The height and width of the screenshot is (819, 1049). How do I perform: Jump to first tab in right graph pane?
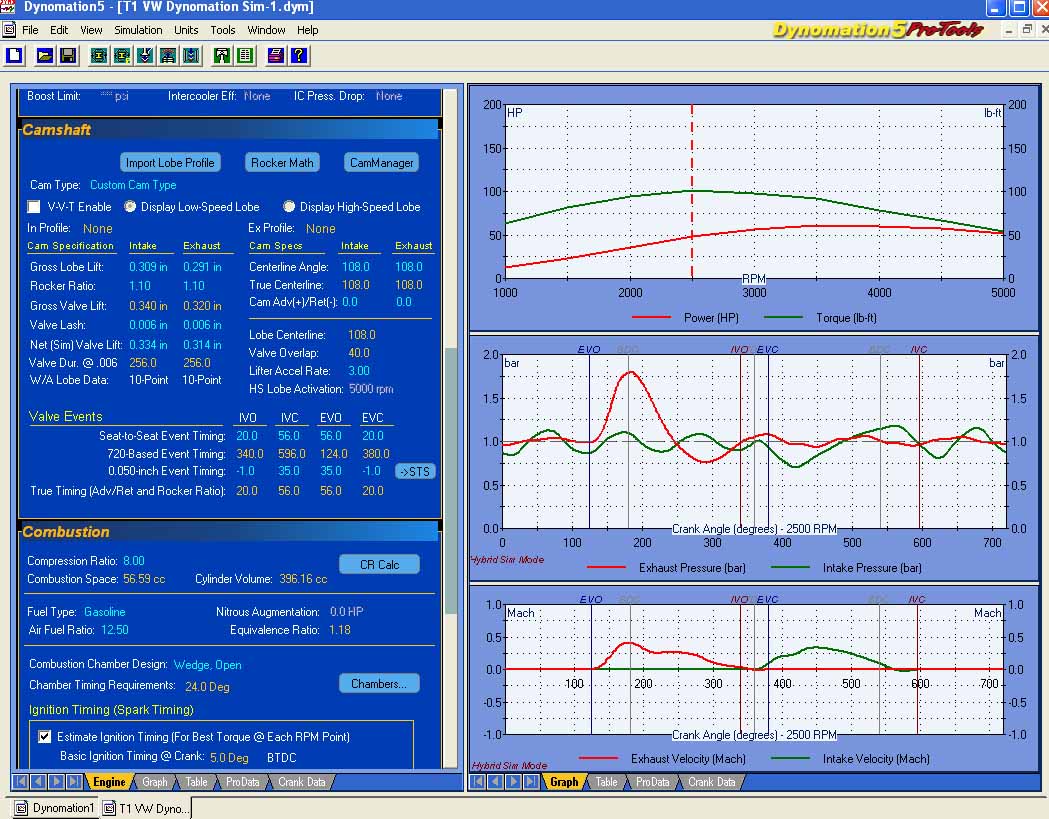click(x=478, y=781)
